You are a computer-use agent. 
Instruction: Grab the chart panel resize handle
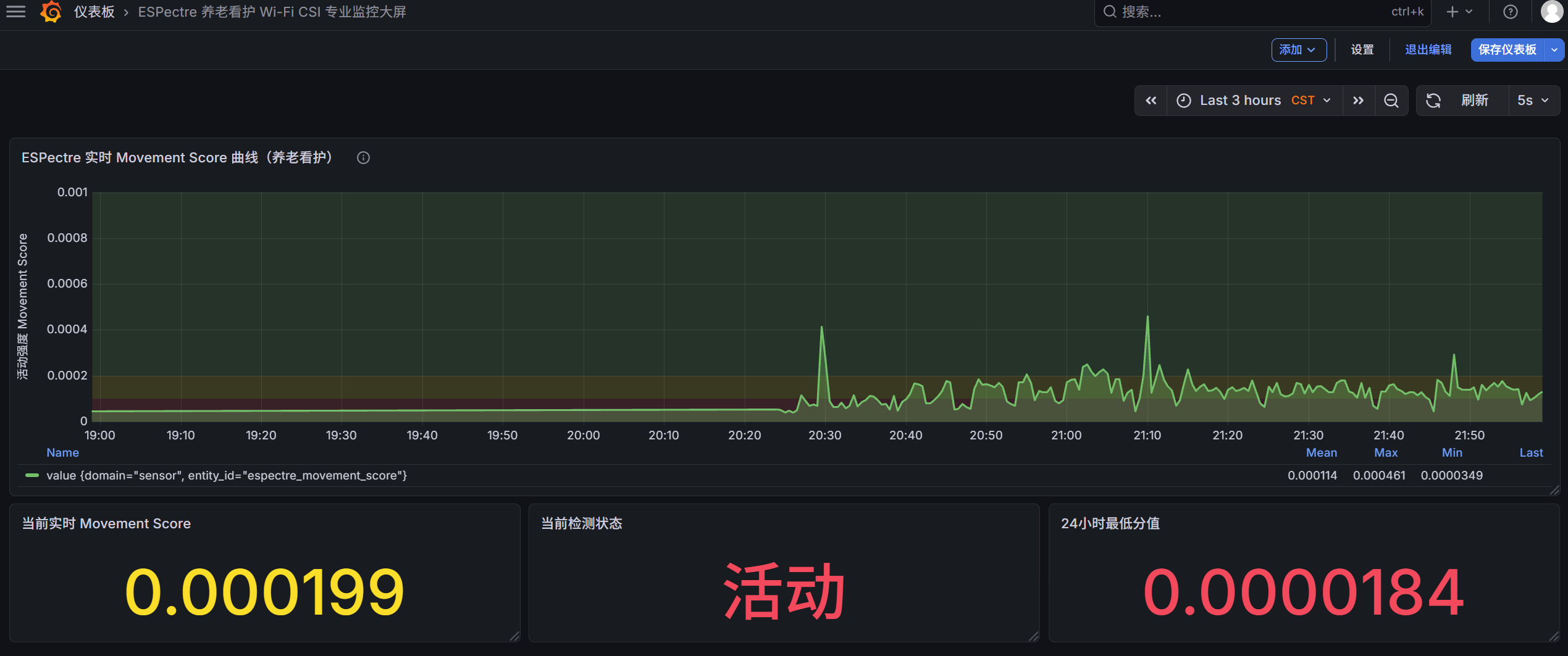click(x=1554, y=490)
